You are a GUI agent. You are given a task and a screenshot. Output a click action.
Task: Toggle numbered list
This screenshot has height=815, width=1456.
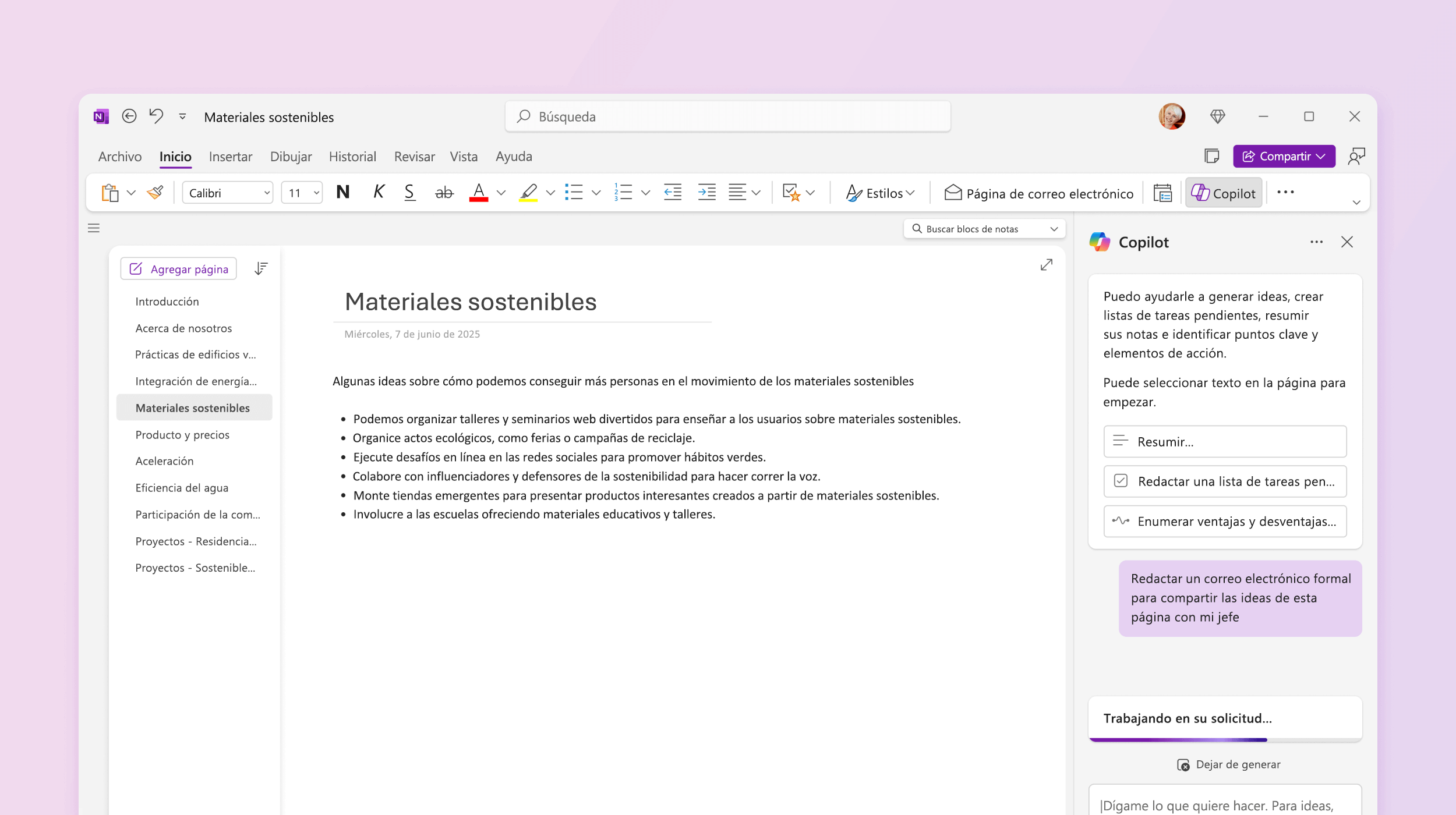623,192
